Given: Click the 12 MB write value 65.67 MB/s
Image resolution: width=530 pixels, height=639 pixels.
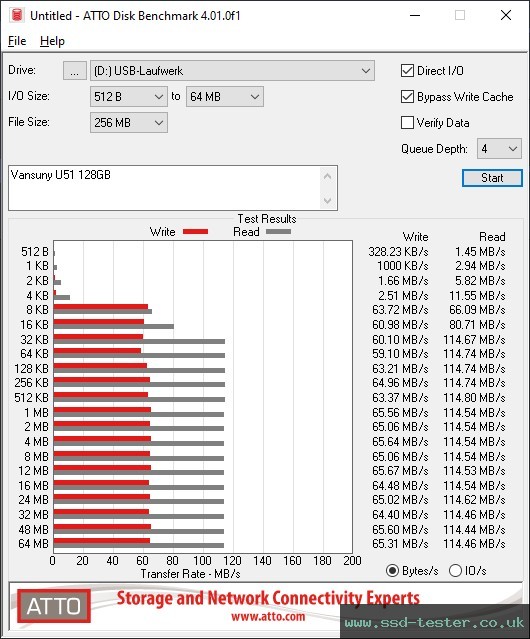Looking at the screenshot, I should (x=400, y=471).
